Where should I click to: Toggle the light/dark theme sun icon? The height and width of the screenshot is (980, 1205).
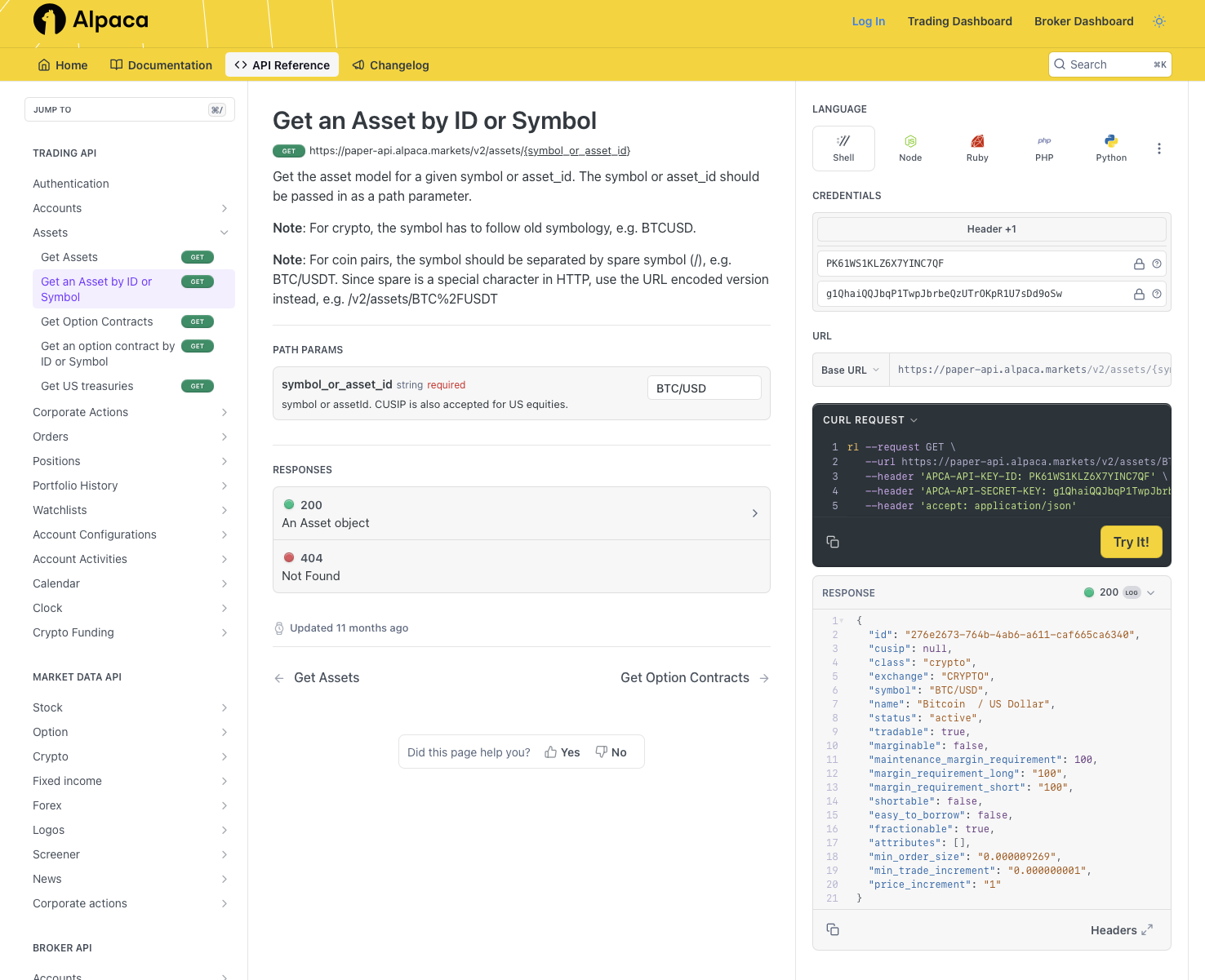[x=1158, y=21]
